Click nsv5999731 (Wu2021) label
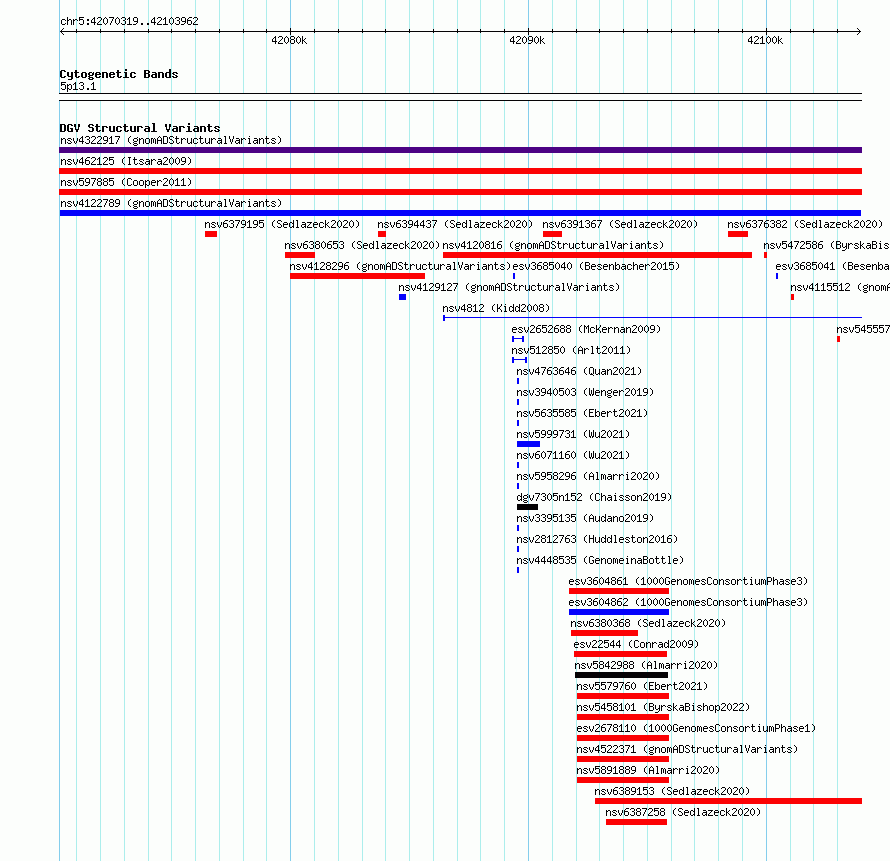 pos(573,434)
